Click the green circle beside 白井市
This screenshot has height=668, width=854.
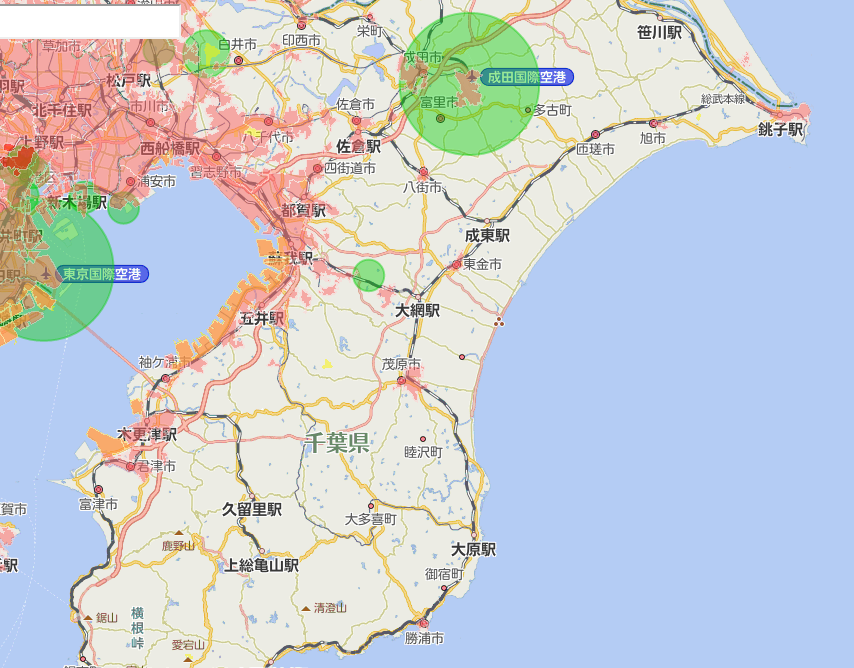pos(207,53)
